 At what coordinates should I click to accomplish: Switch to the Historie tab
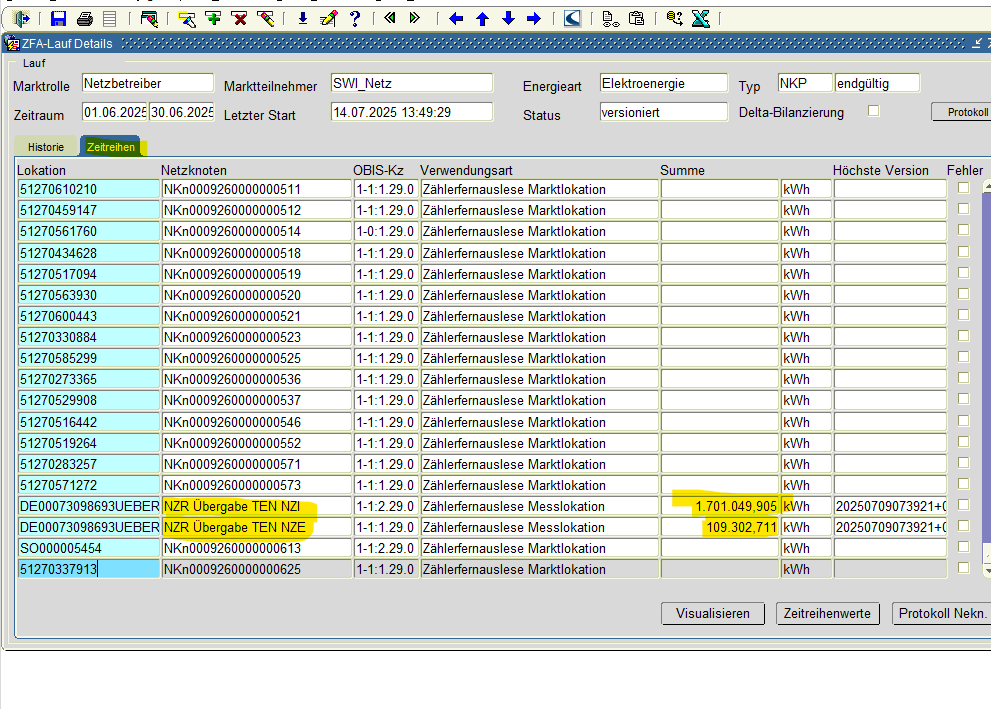point(46,147)
